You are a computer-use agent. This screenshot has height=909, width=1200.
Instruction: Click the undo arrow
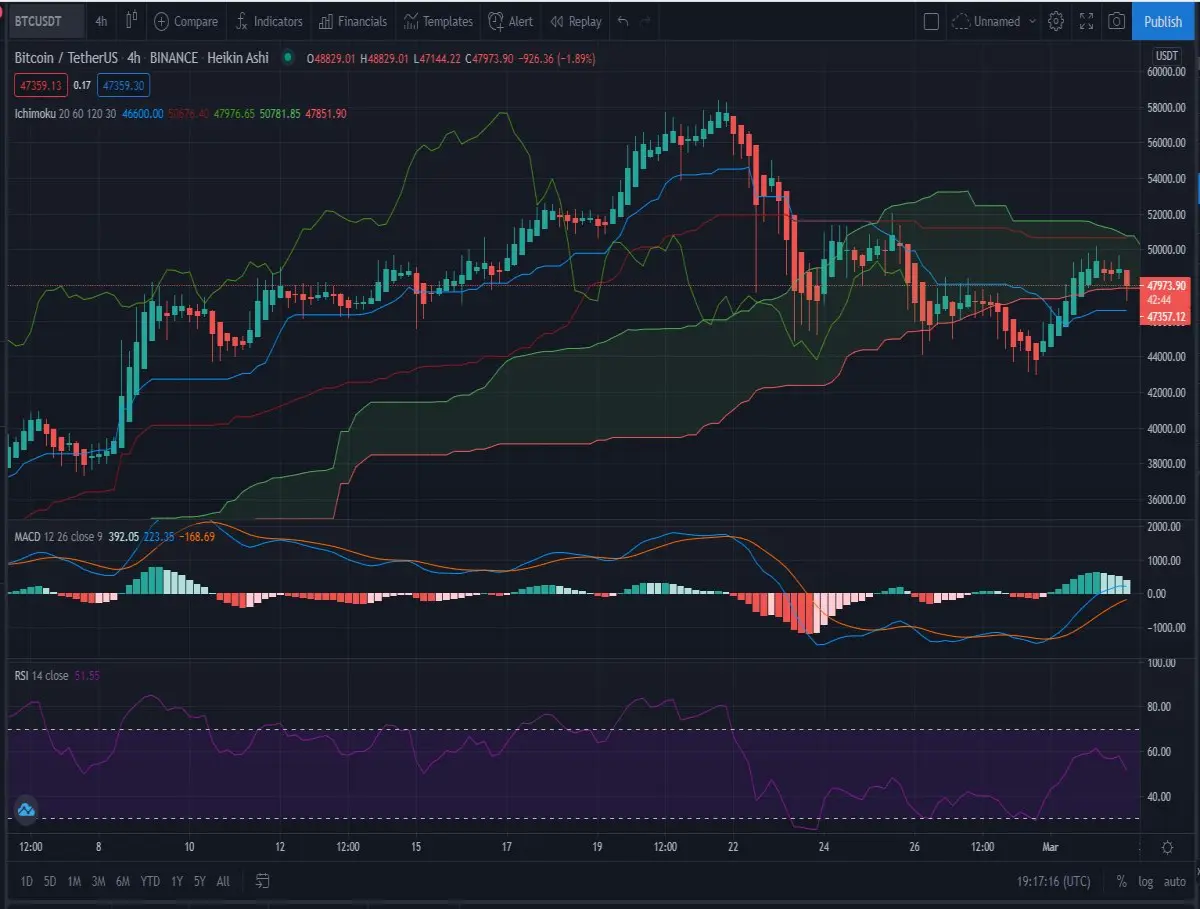[x=623, y=21]
